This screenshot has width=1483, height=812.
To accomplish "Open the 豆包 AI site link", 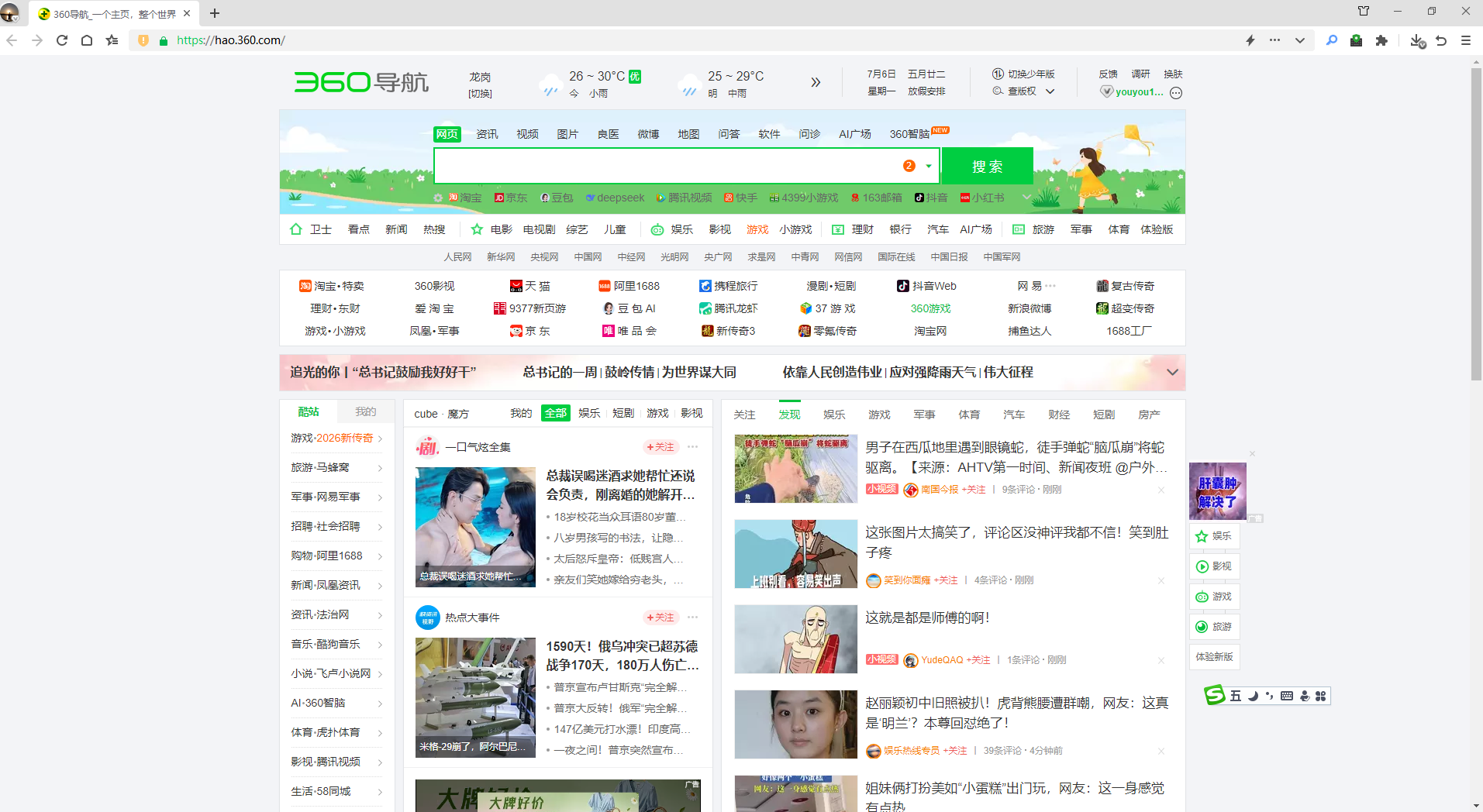I will point(629,308).
